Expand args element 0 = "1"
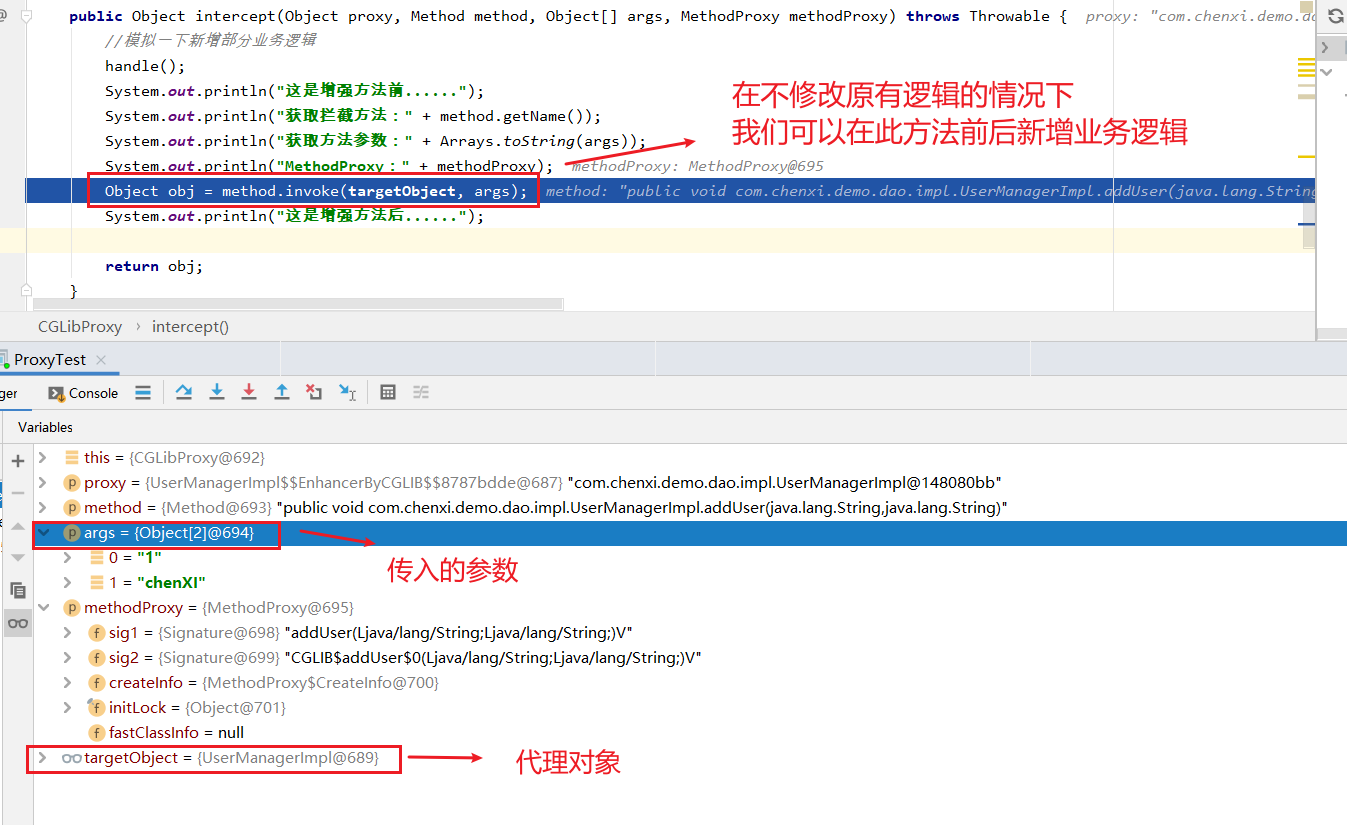 [67, 557]
